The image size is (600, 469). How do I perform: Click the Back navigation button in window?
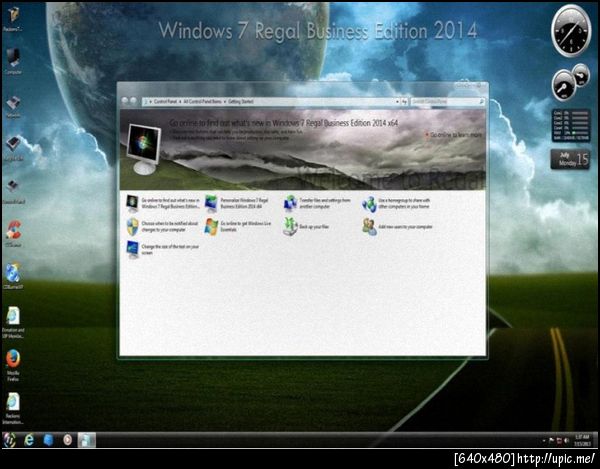[125, 101]
